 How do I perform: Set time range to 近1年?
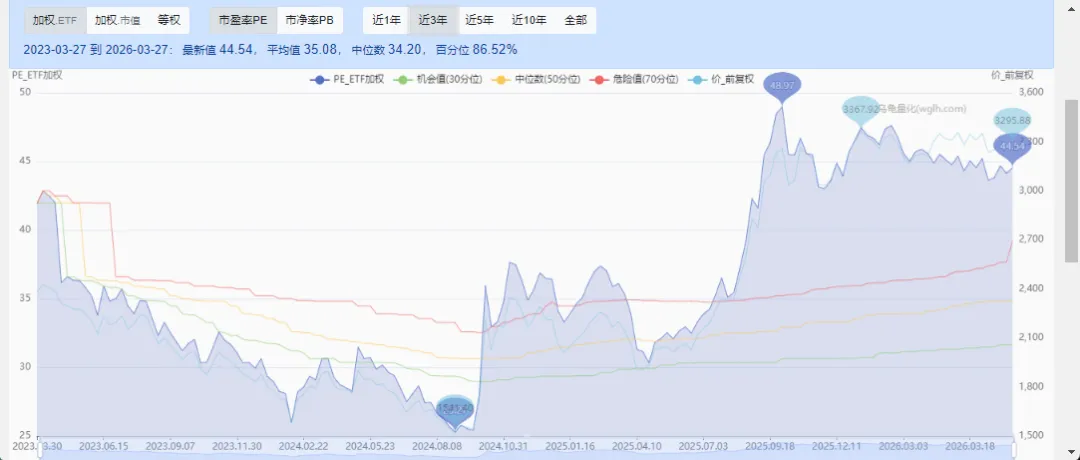click(x=386, y=21)
